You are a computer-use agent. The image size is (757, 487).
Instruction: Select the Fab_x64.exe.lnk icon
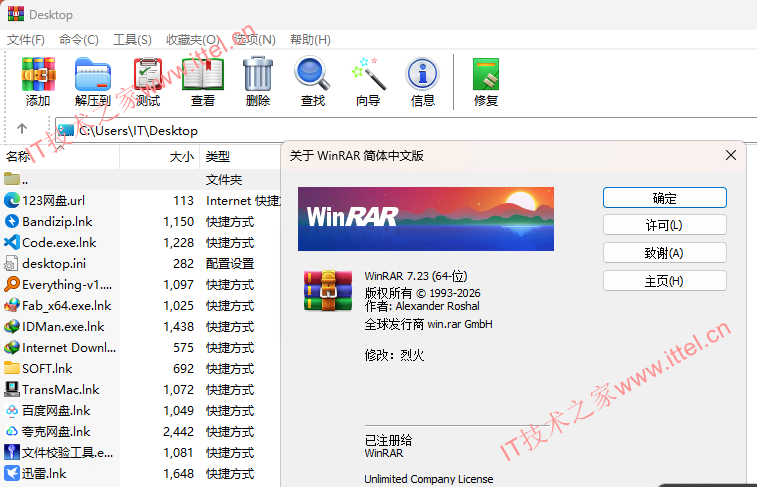coord(12,306)
